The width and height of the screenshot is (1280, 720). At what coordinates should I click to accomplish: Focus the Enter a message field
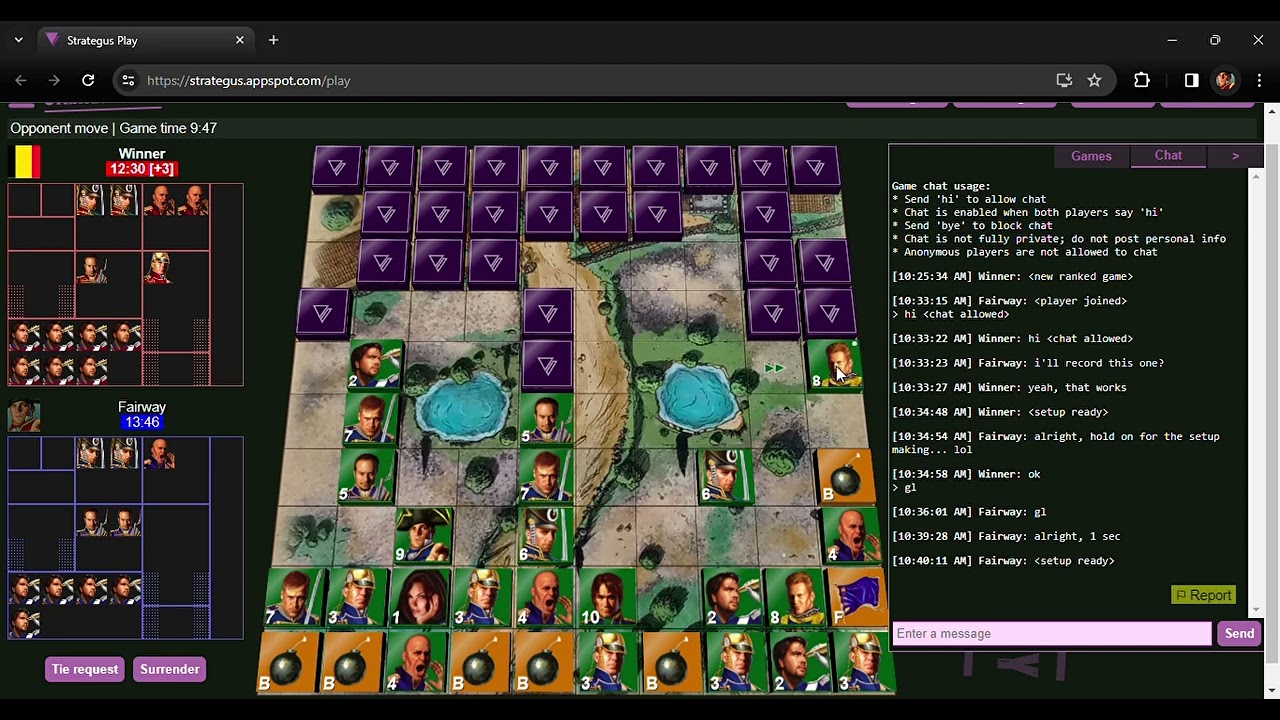(x=1051, y=633)
